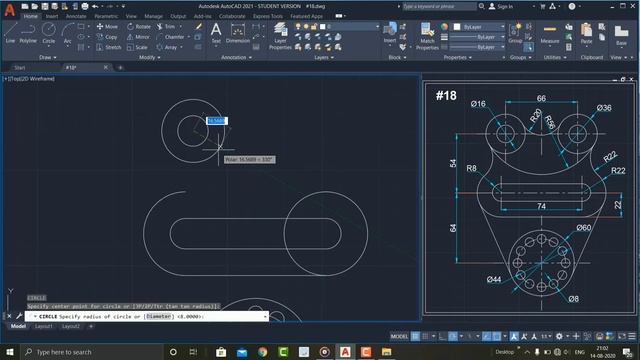Click the keyword search input field
Image resolution: width=640 pixels, height=360 pixels.
click(x=439, y=7)
